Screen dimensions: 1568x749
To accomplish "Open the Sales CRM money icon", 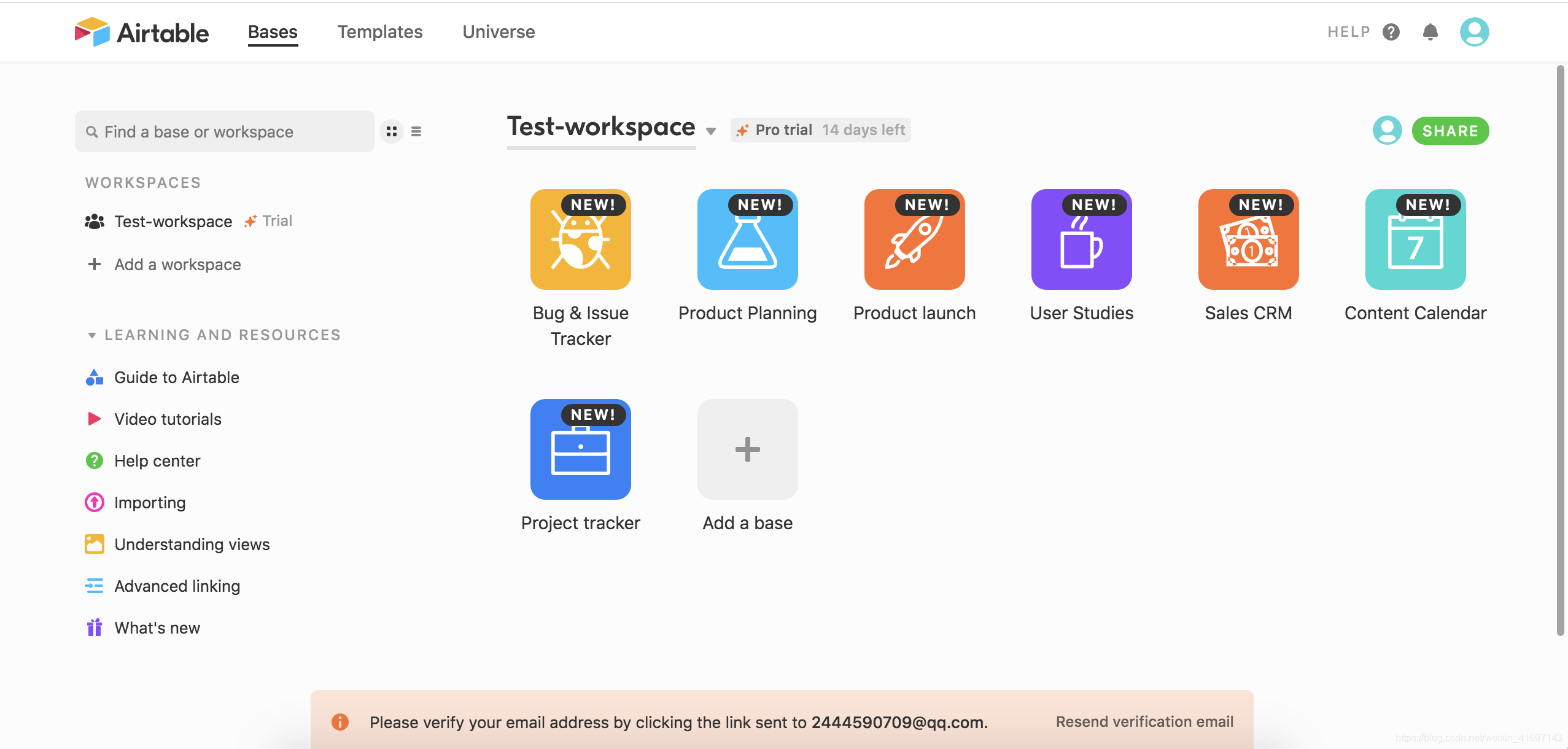I will pyautogui.click(x=1248, y=239).
